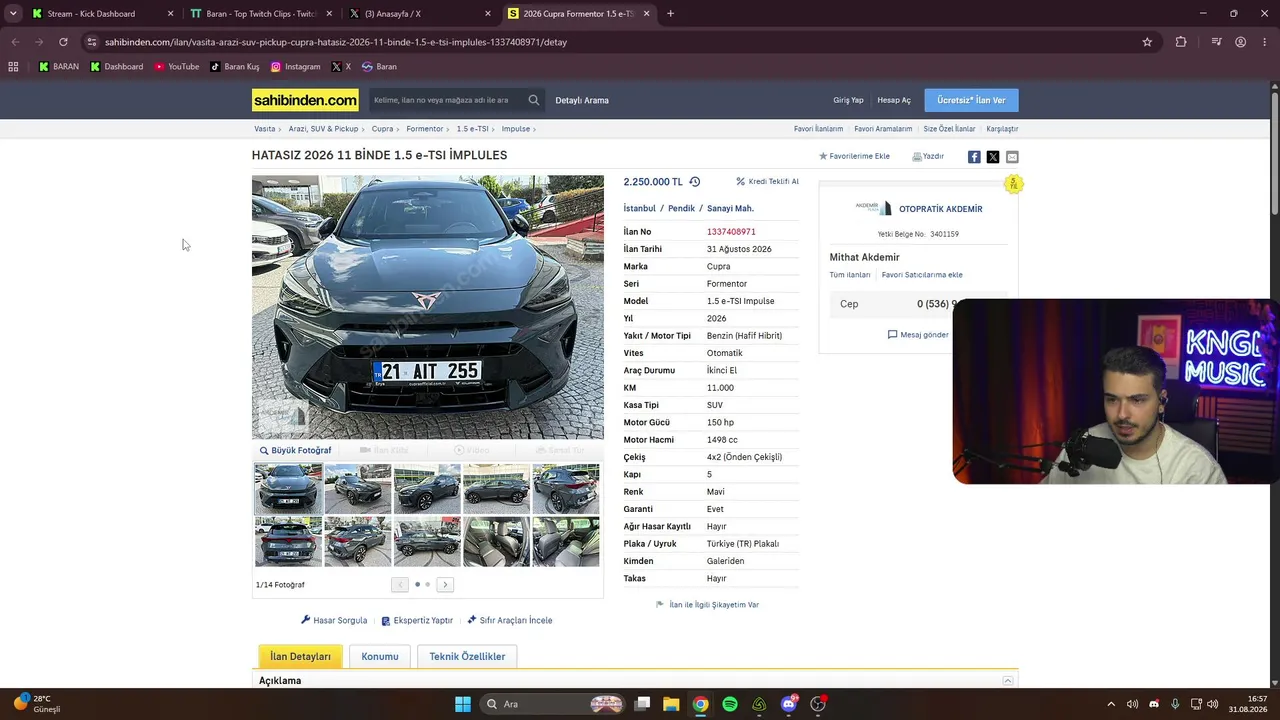This screenshot has height=720, width=1280.
Task: Open the Teknik Özellikler tab
Action: tap(467, 657)
